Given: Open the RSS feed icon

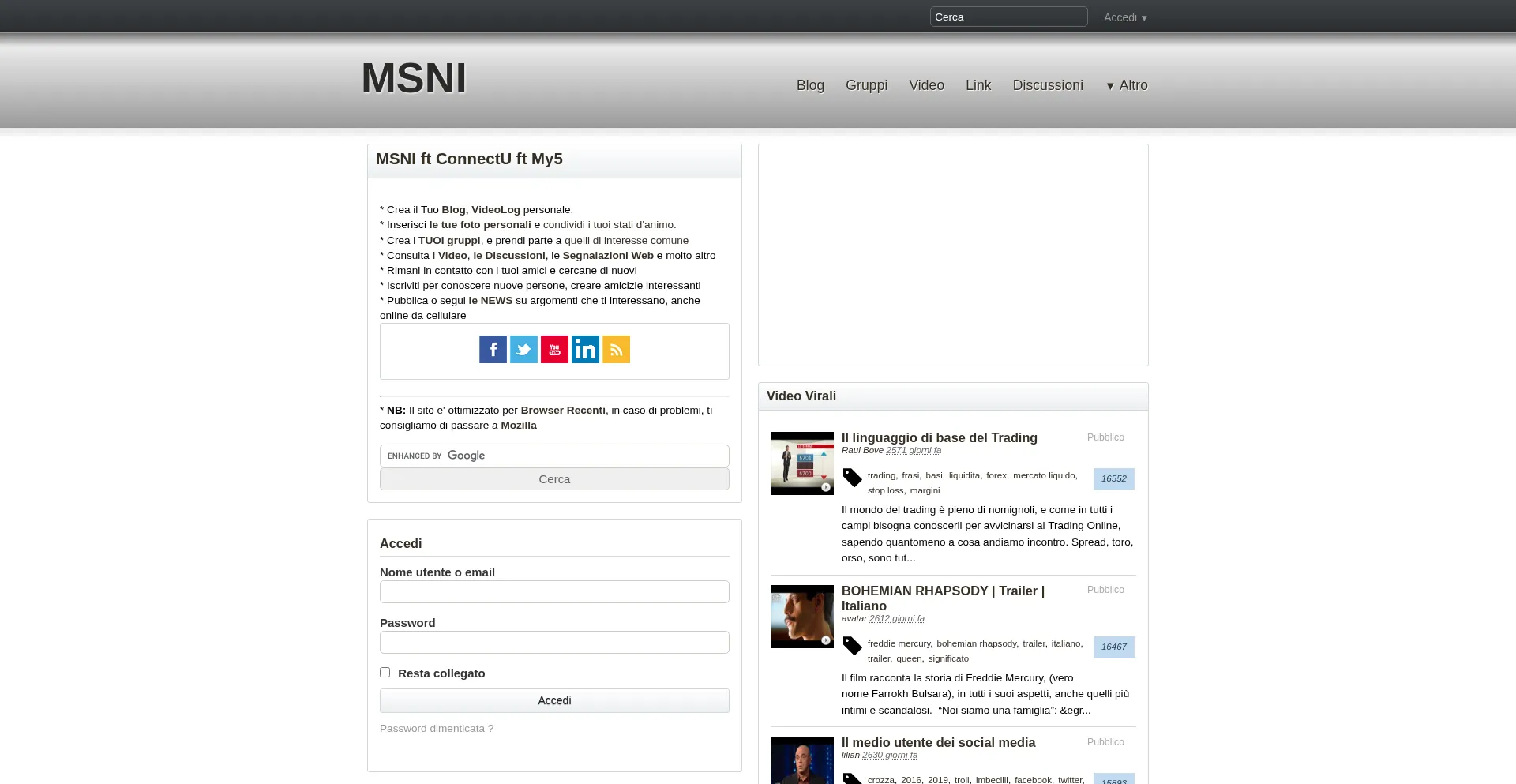Looking at the screenshot, I should point(616,349).
